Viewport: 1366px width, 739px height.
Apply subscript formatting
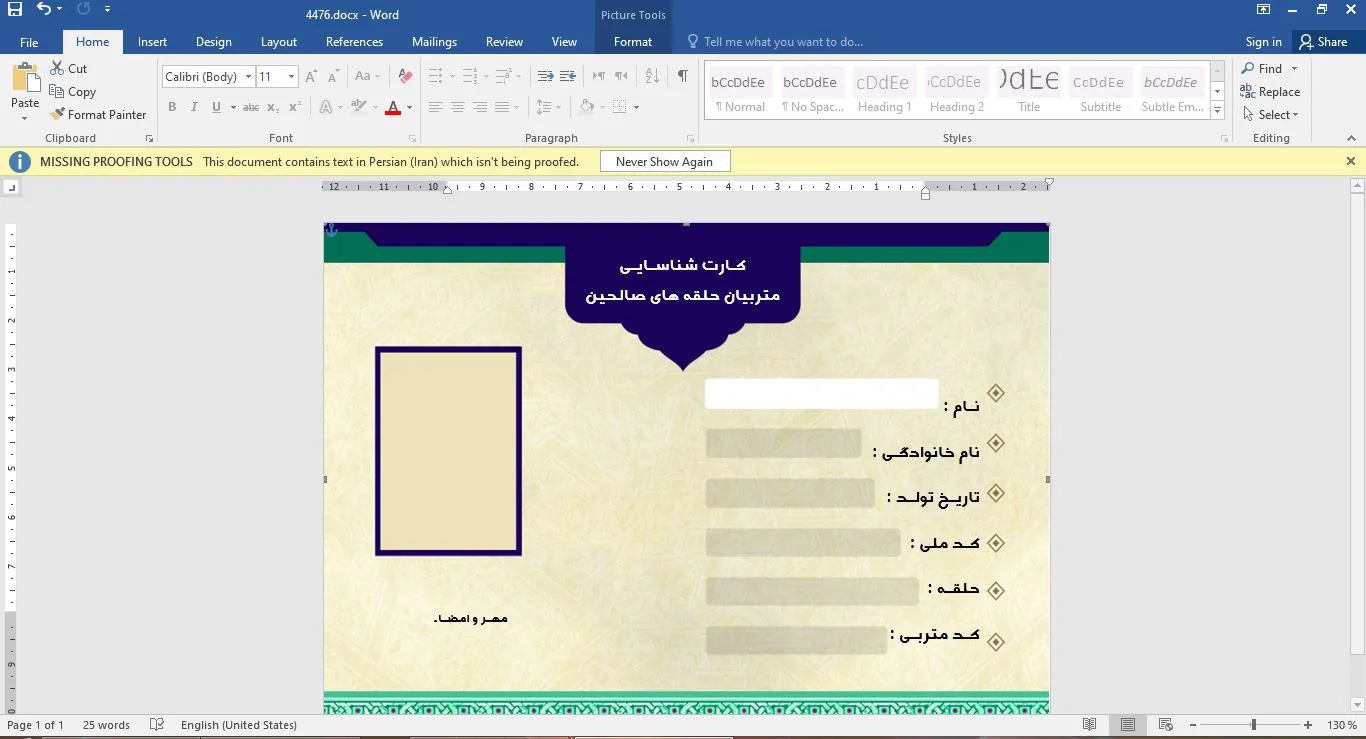click(x=273, y=107)
